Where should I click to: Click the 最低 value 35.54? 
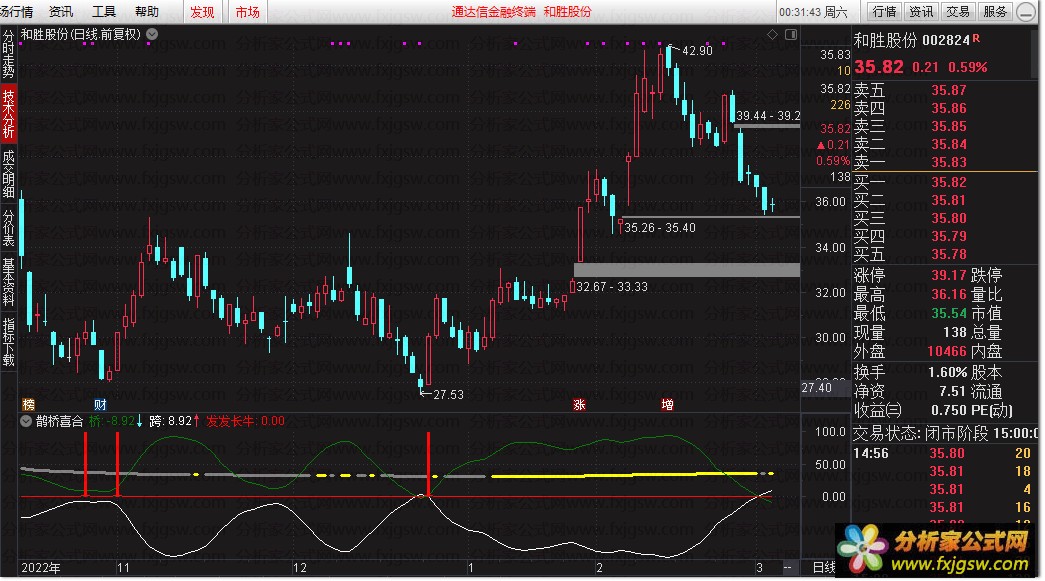pos(948,312)
